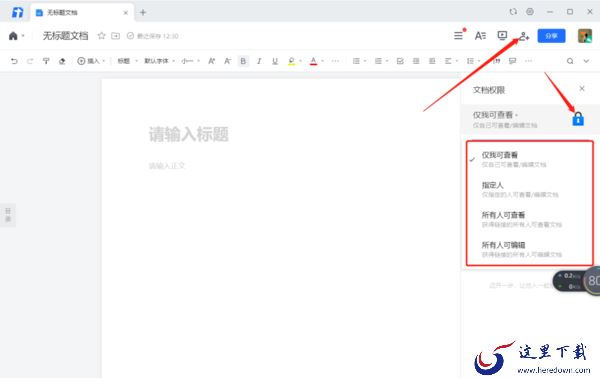This screenshot has height=378, width=600.
Task: Increase font size with A+ icon
Action: pyautogui.click(x=212, y=61)
